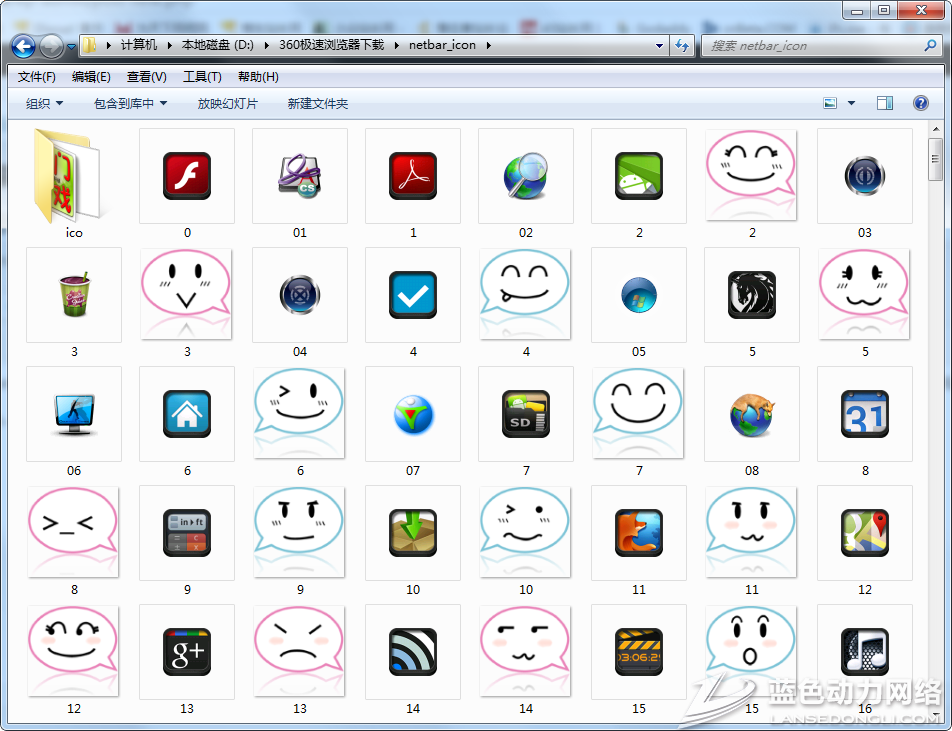Select the RSS feed icon named 14
The image size is (952, 731).
pos(412,652)
